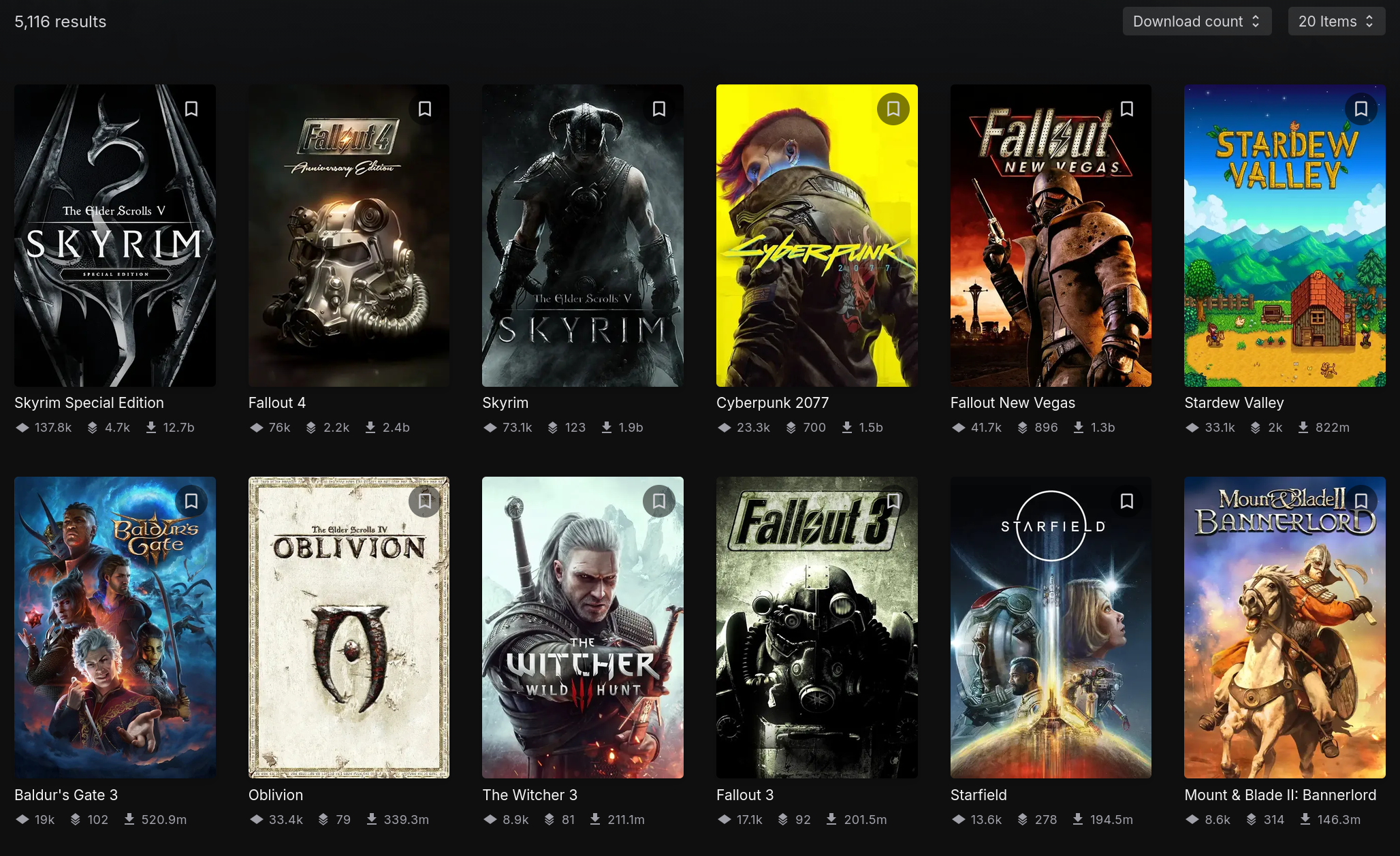Bookmark Cyberpunk 2077
The image size is (1400, 856).
893,109
